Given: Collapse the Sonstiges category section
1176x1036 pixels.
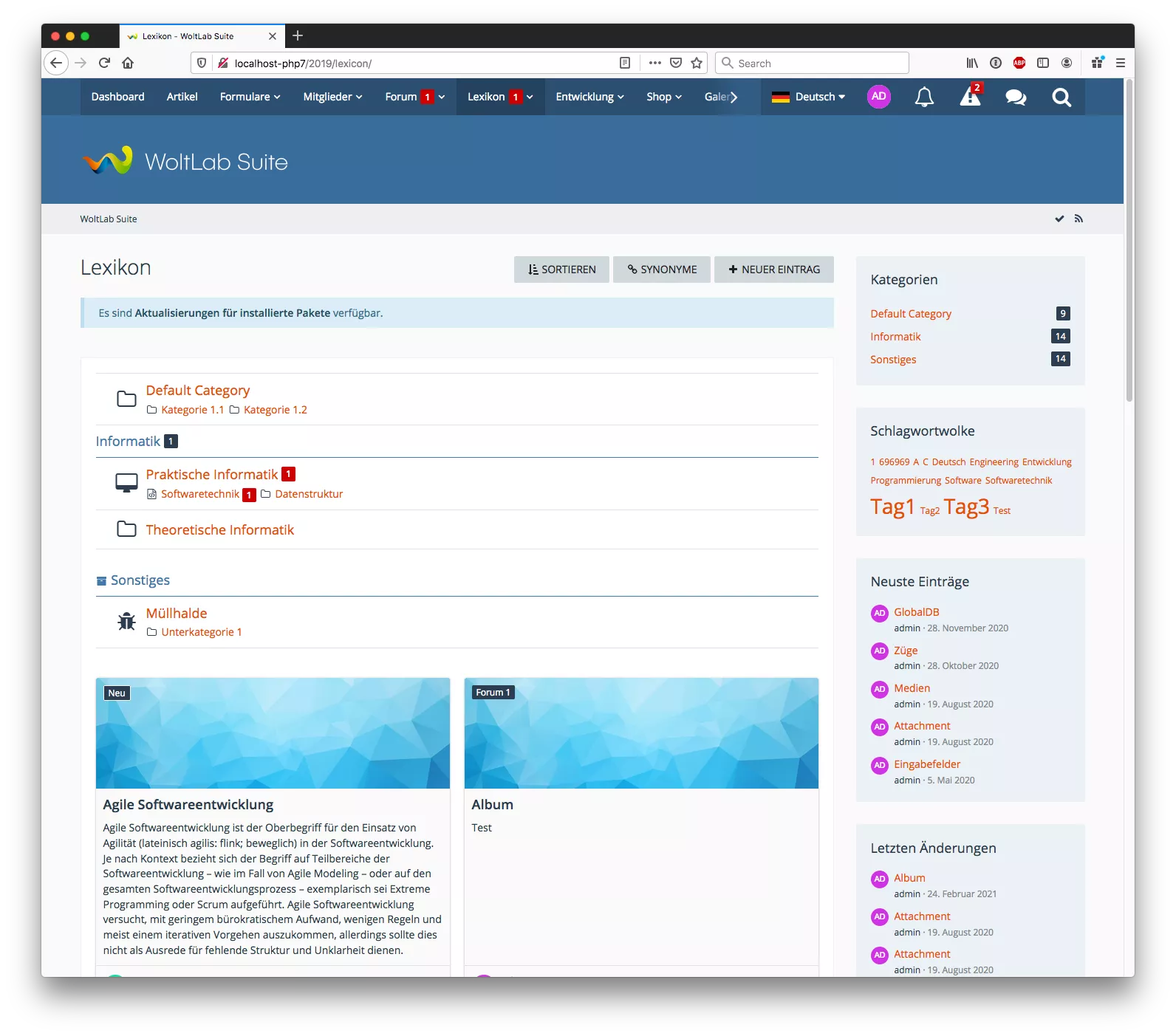Looking at the screenshot, I should pyautogui.click(x=101, y=581).
